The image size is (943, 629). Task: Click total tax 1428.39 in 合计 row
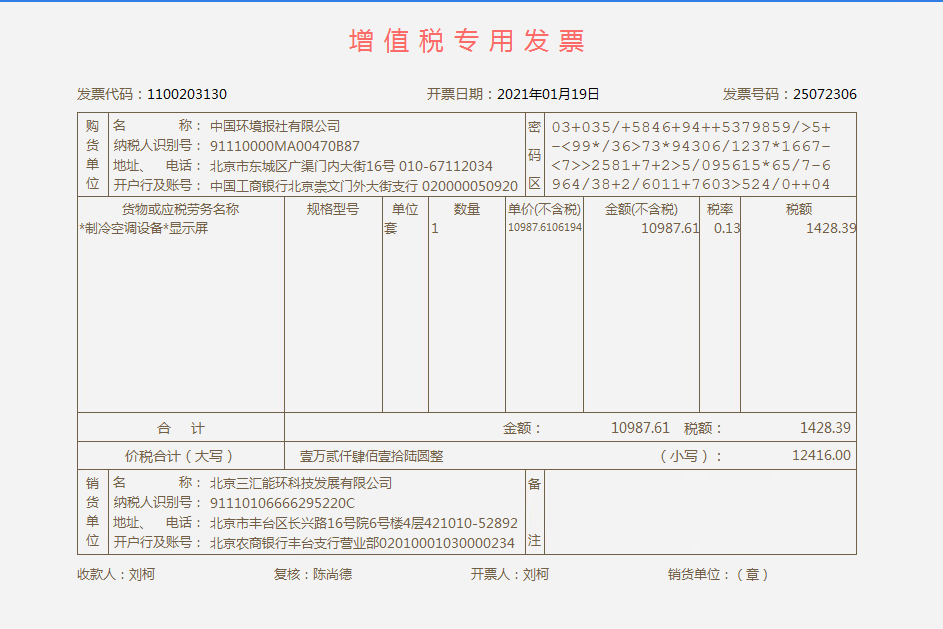pos(825,428)
